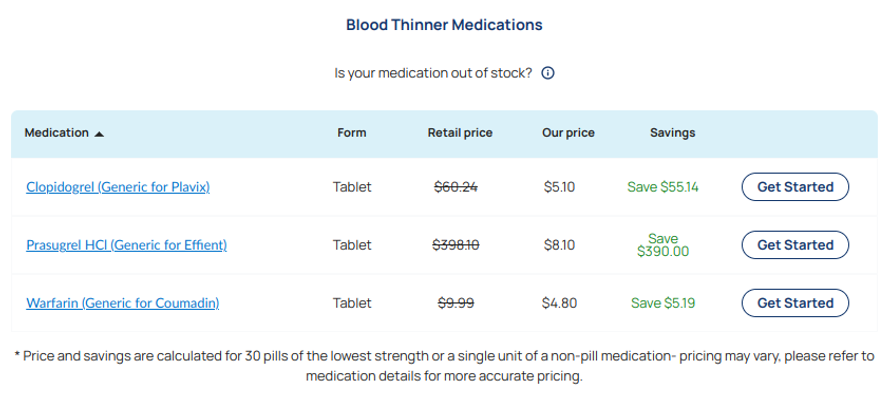Open Warfarin (Generic for Coumadin) link
890x403 pixels.
point(123,303)
